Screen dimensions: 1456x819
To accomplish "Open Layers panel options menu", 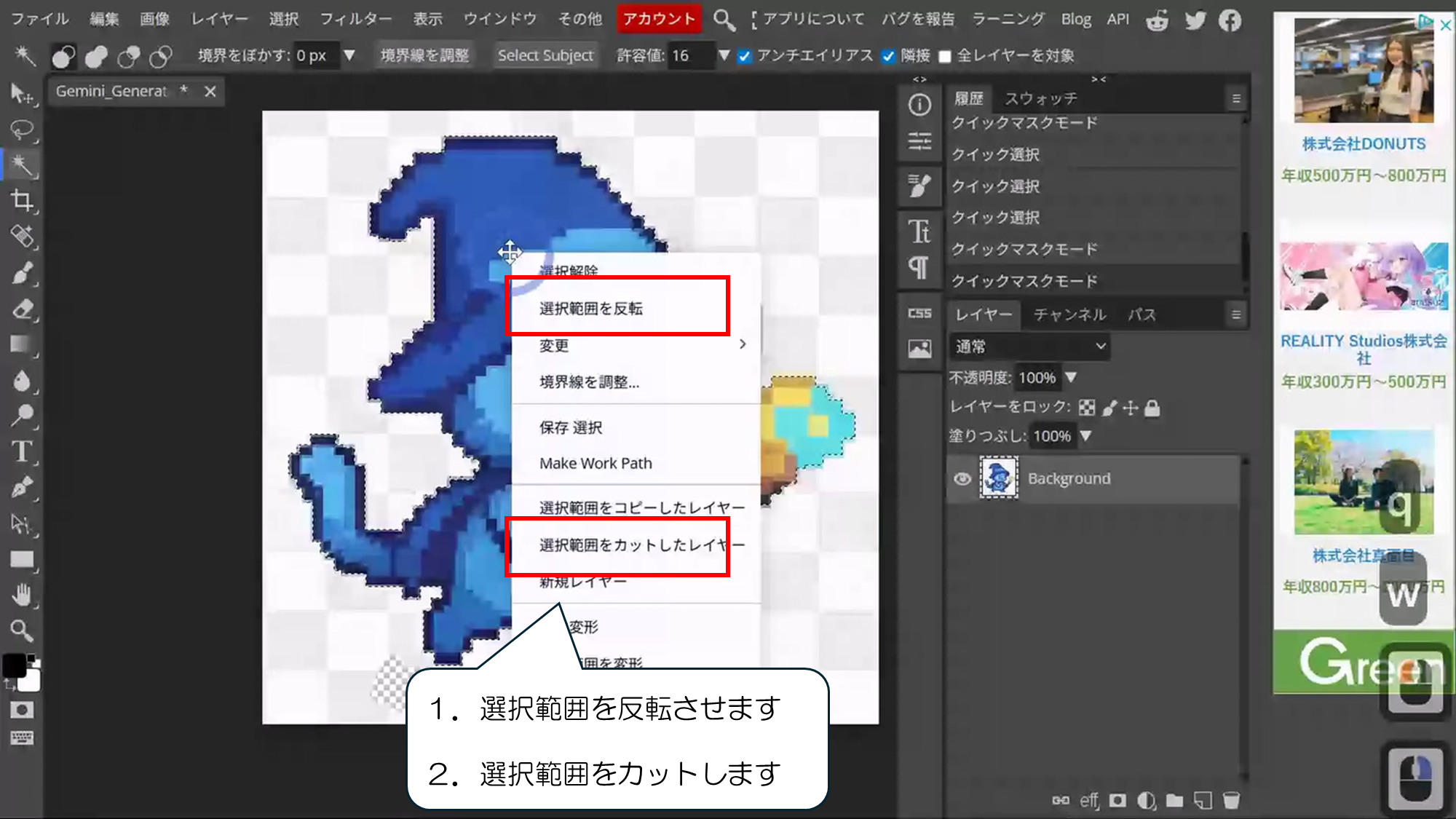I will pos(1236,314).
